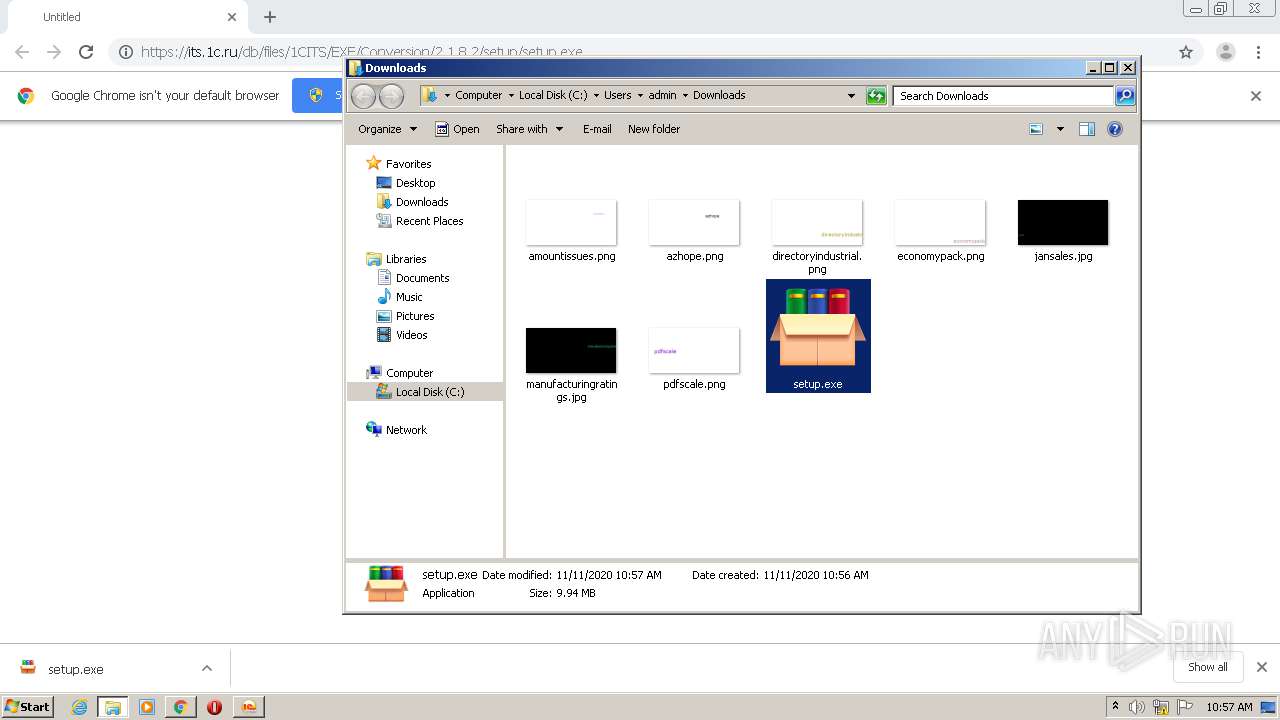Open new tab plus button in Chrome

tap(270, 17)
